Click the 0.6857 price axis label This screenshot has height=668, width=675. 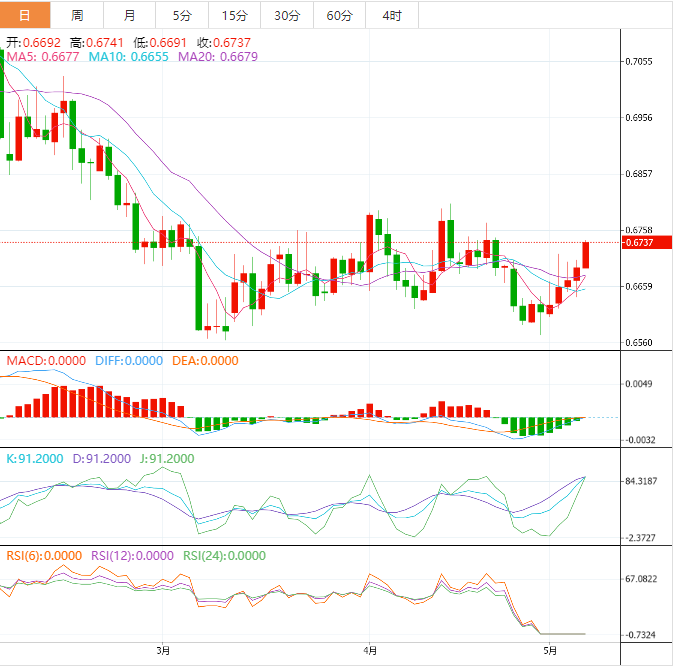(639, 174)
